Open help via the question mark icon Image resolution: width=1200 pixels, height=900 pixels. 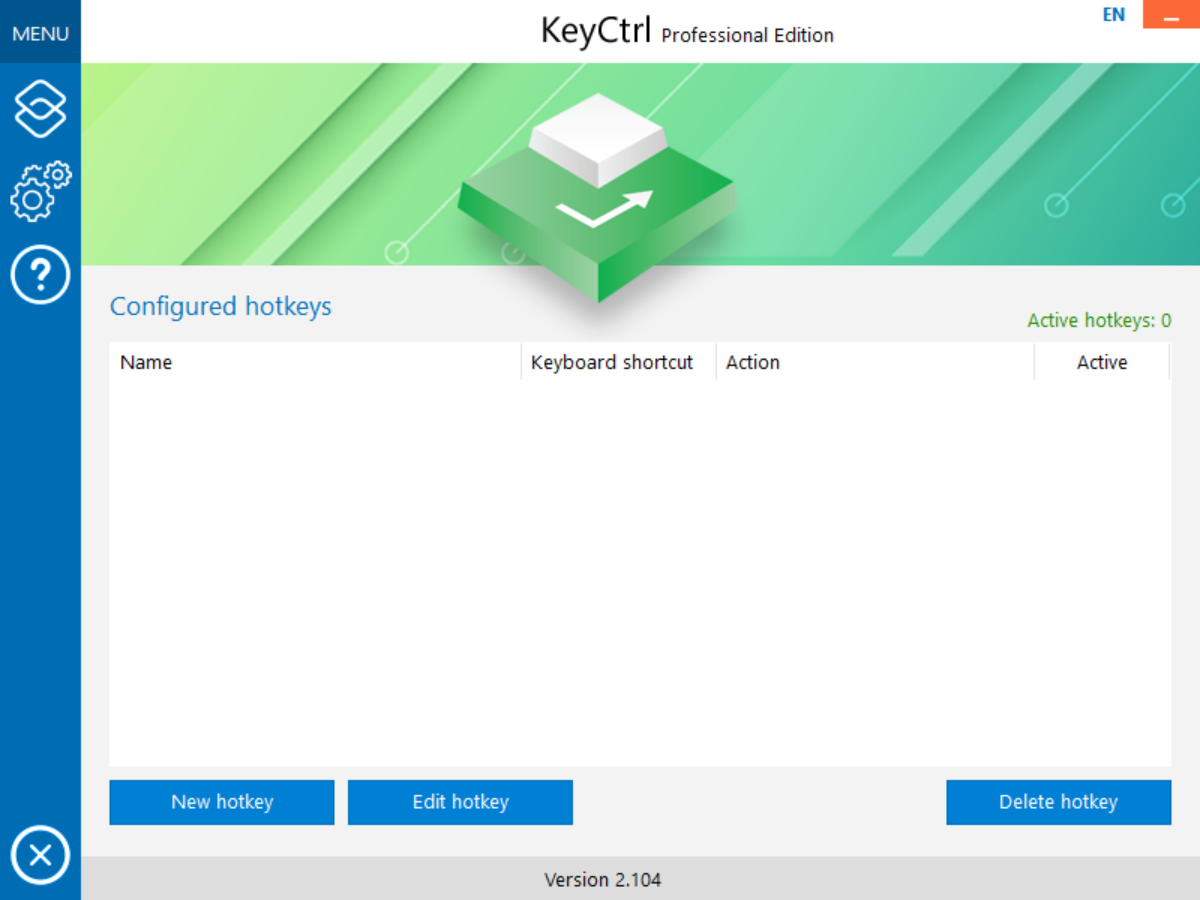(40, 273)
